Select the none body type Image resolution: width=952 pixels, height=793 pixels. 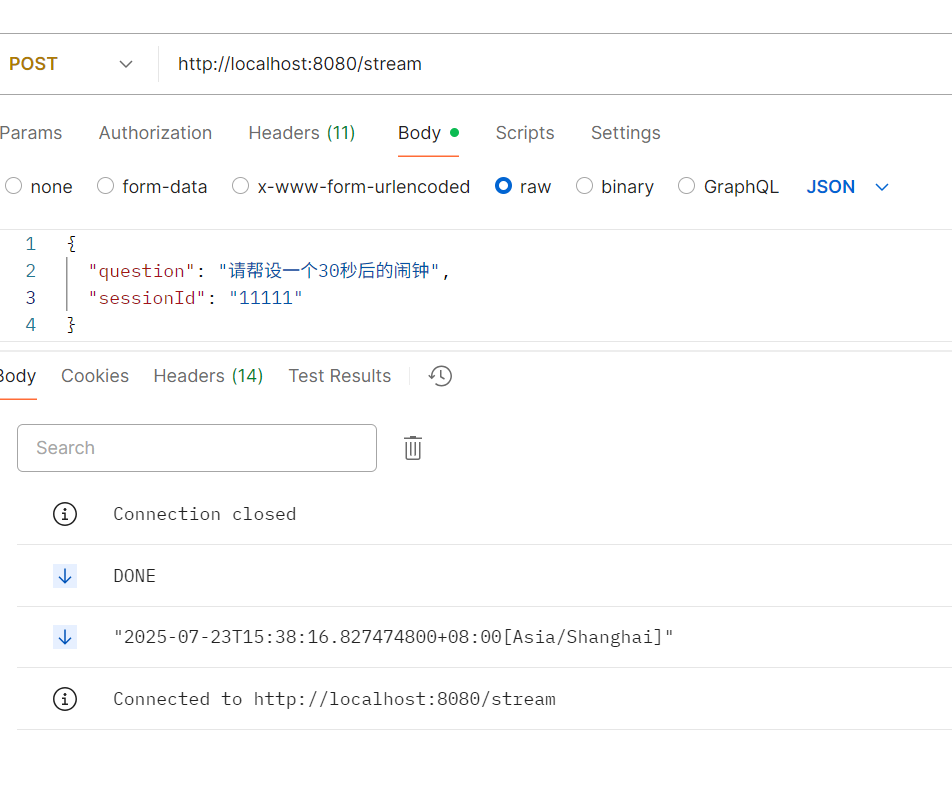[38, 186]
